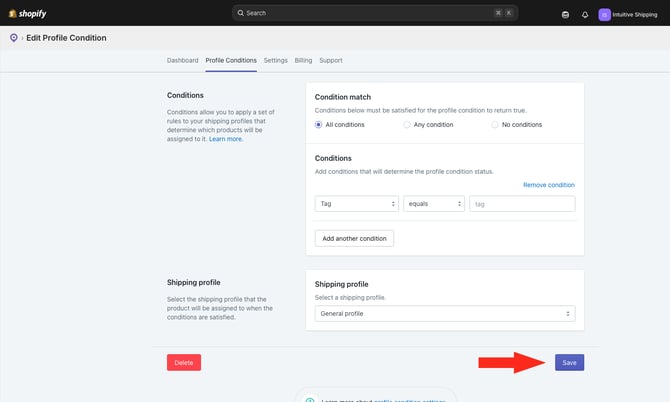Open the Learn more link
The height and width of the screenshot is (402, 670).
[x=226, y=139]
